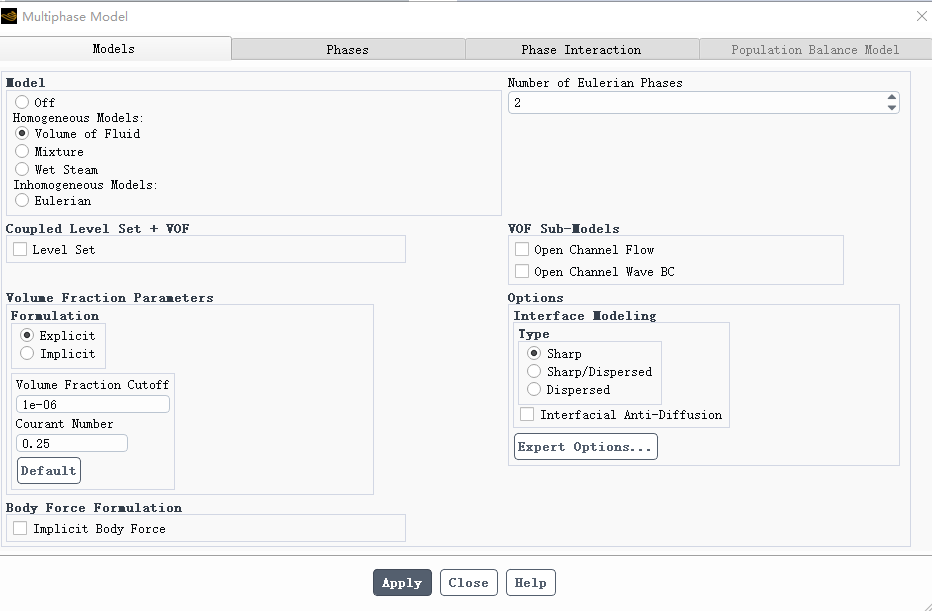This screenshot has height=611, width=932.
Task: Enable the Level Set checkbox
Action: [20, 250]
